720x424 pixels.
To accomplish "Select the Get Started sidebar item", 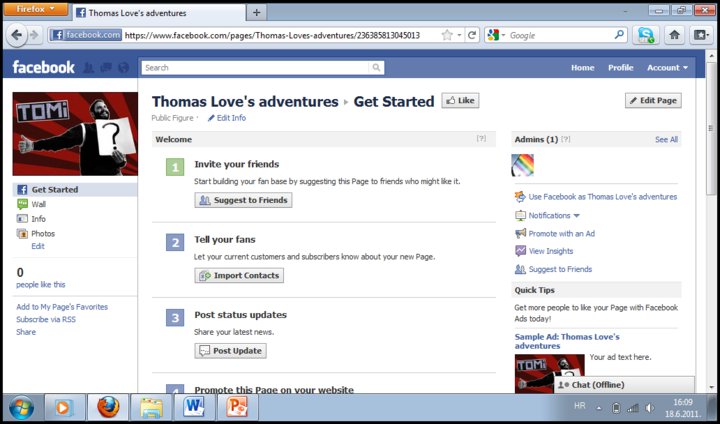I will 75,189.
